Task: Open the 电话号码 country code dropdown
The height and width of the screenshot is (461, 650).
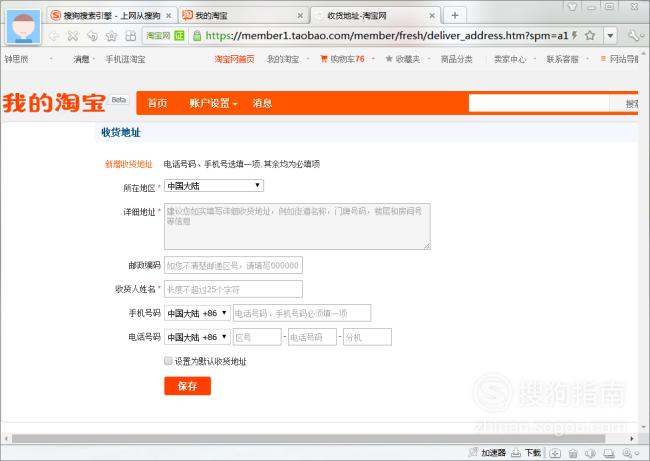Action: click(197, 337)
